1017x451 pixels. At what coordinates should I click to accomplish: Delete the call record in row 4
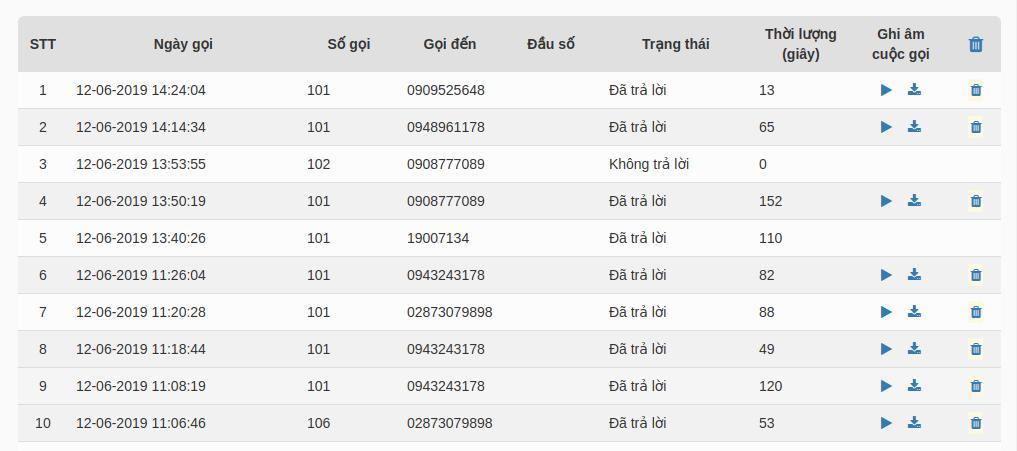pos(975,201)
